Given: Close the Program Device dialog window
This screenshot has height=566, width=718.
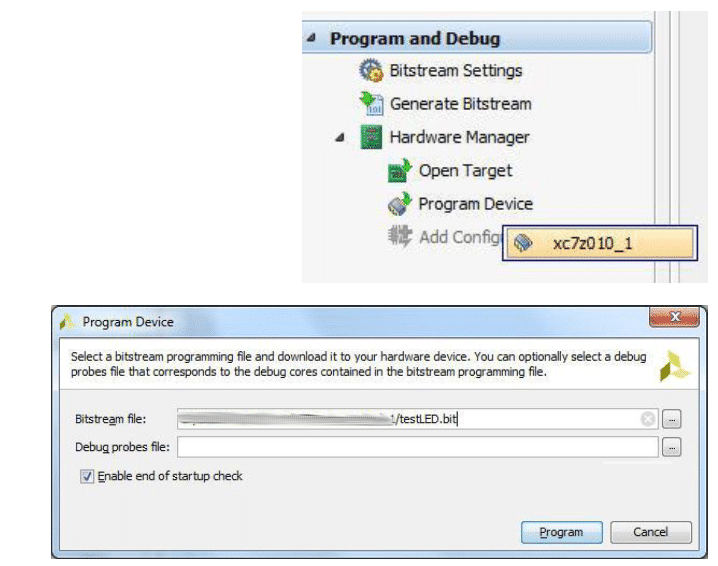Looking at the screenshot, I should (672, 319).
